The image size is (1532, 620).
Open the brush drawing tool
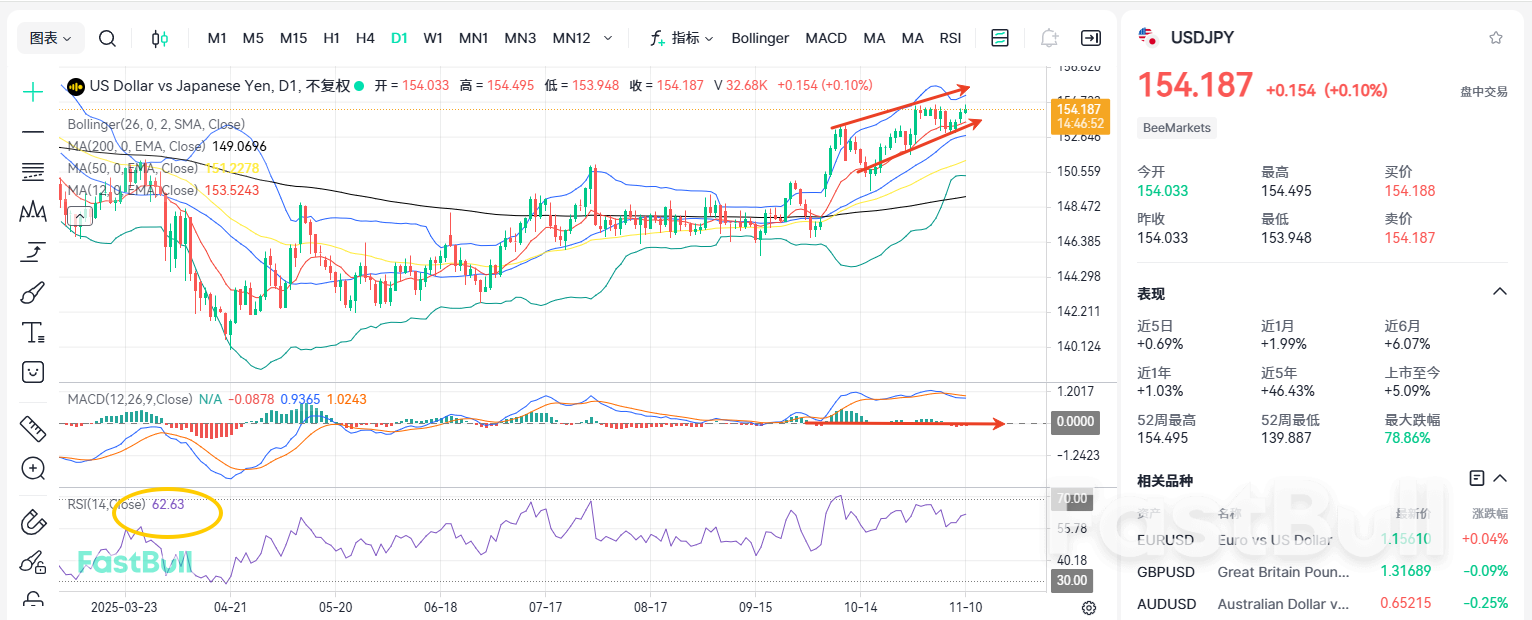point(32,292)
